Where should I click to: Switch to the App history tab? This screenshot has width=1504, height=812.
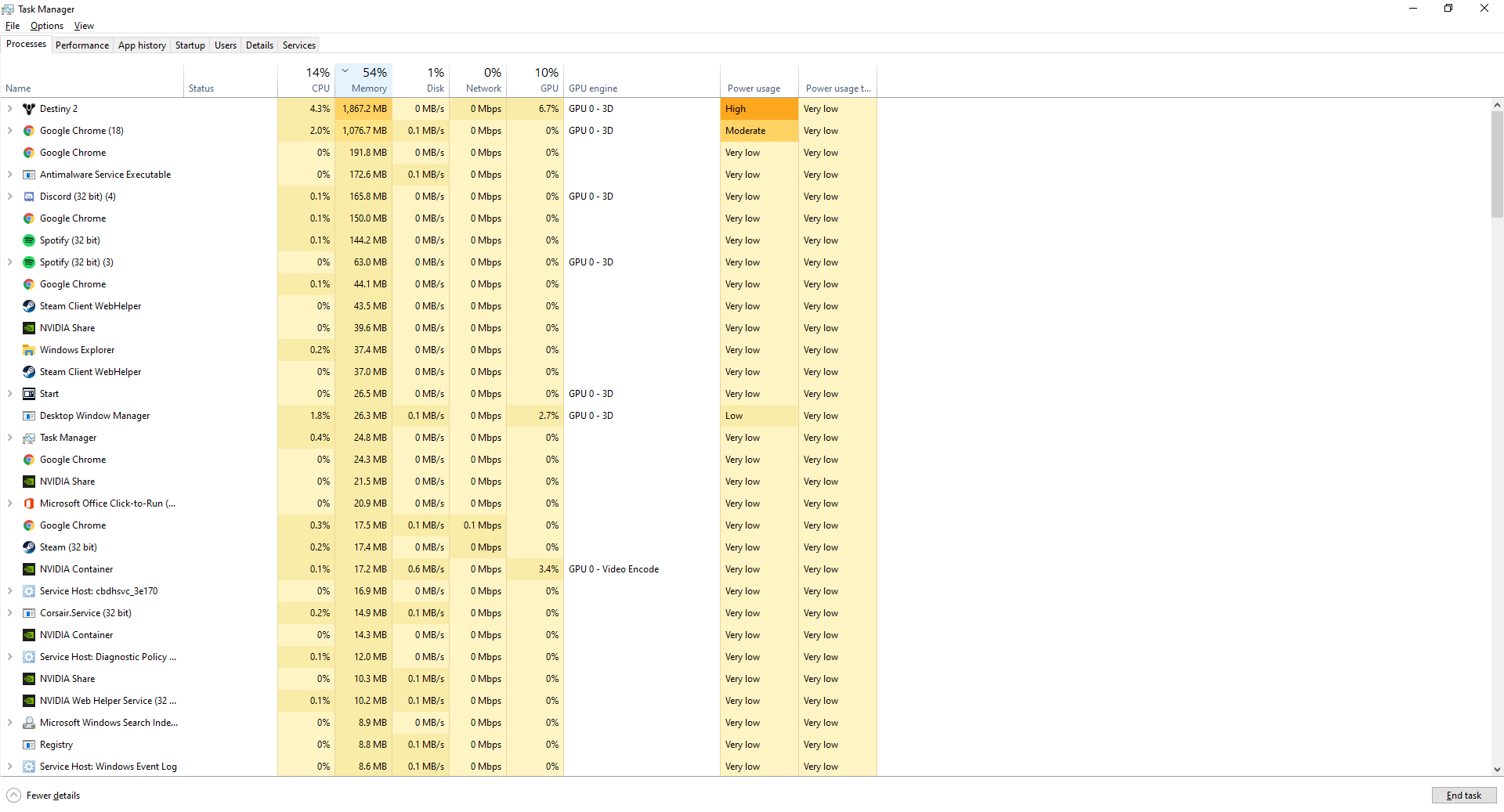142,45
